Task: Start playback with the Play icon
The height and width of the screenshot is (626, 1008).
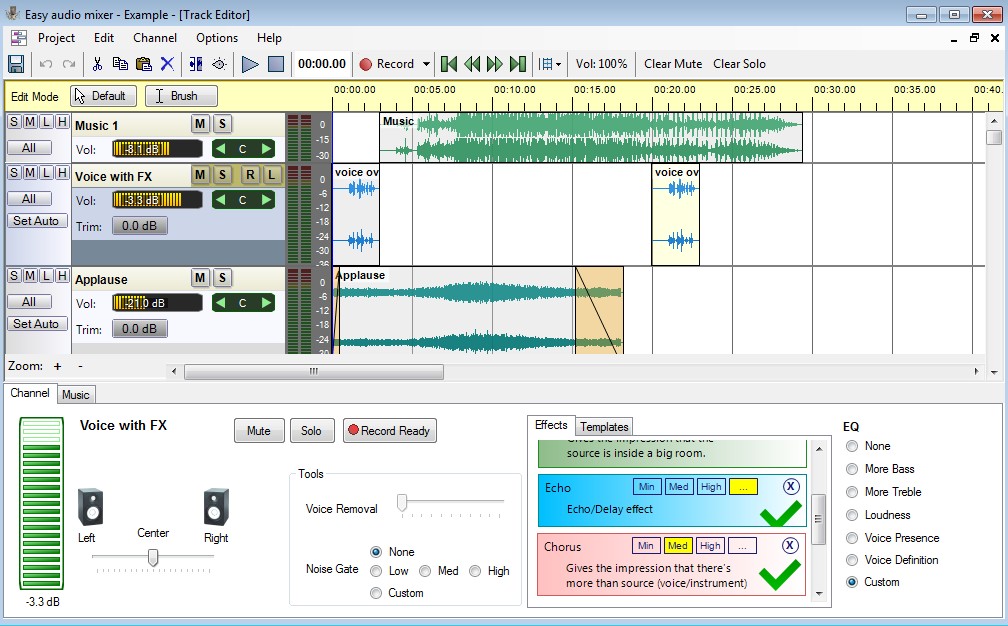Action: pos(250,64)
